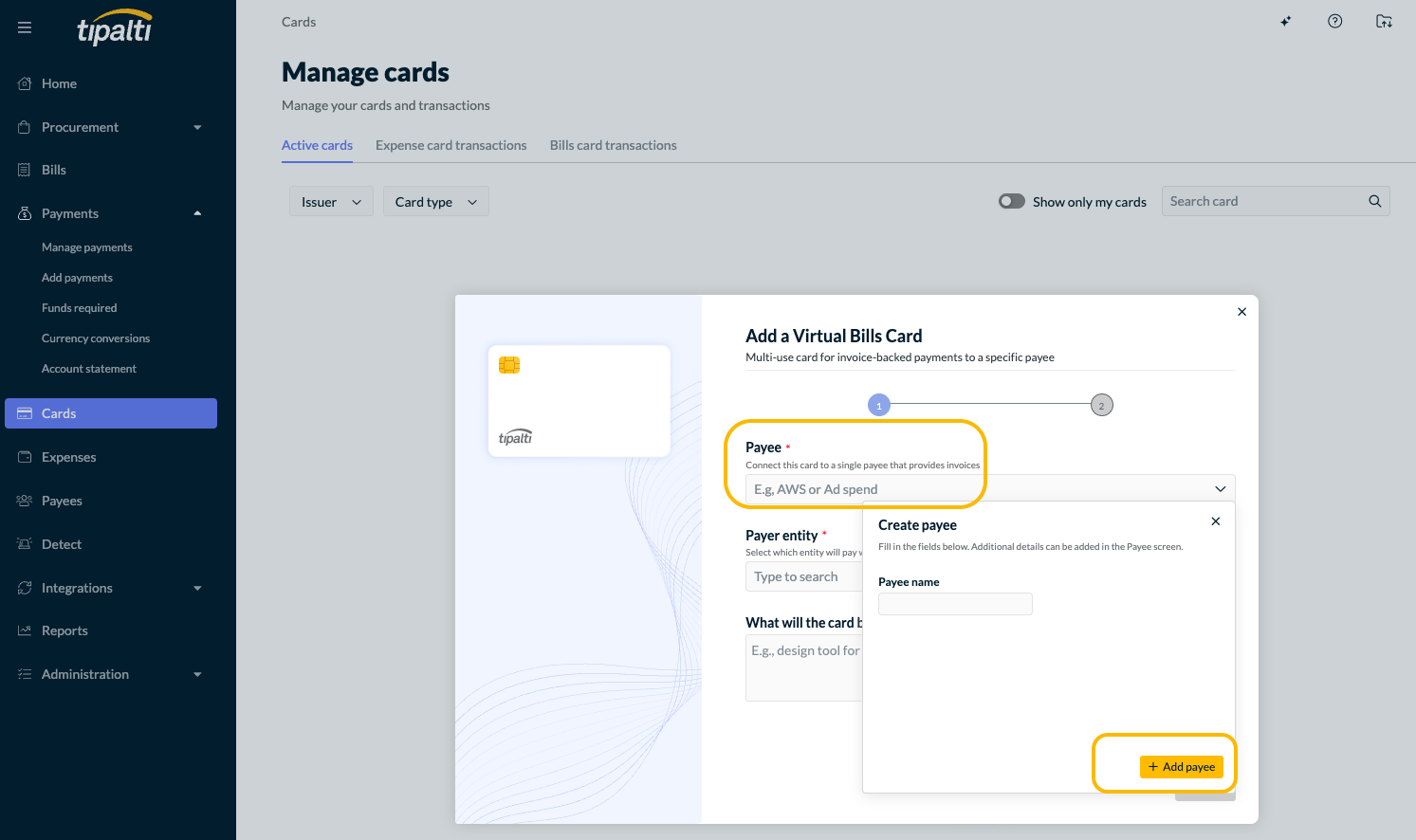Open the Issuer filter dropdown
Image resolution: width=1416 pixels, height=840 pixels.
tap(331, 202)
